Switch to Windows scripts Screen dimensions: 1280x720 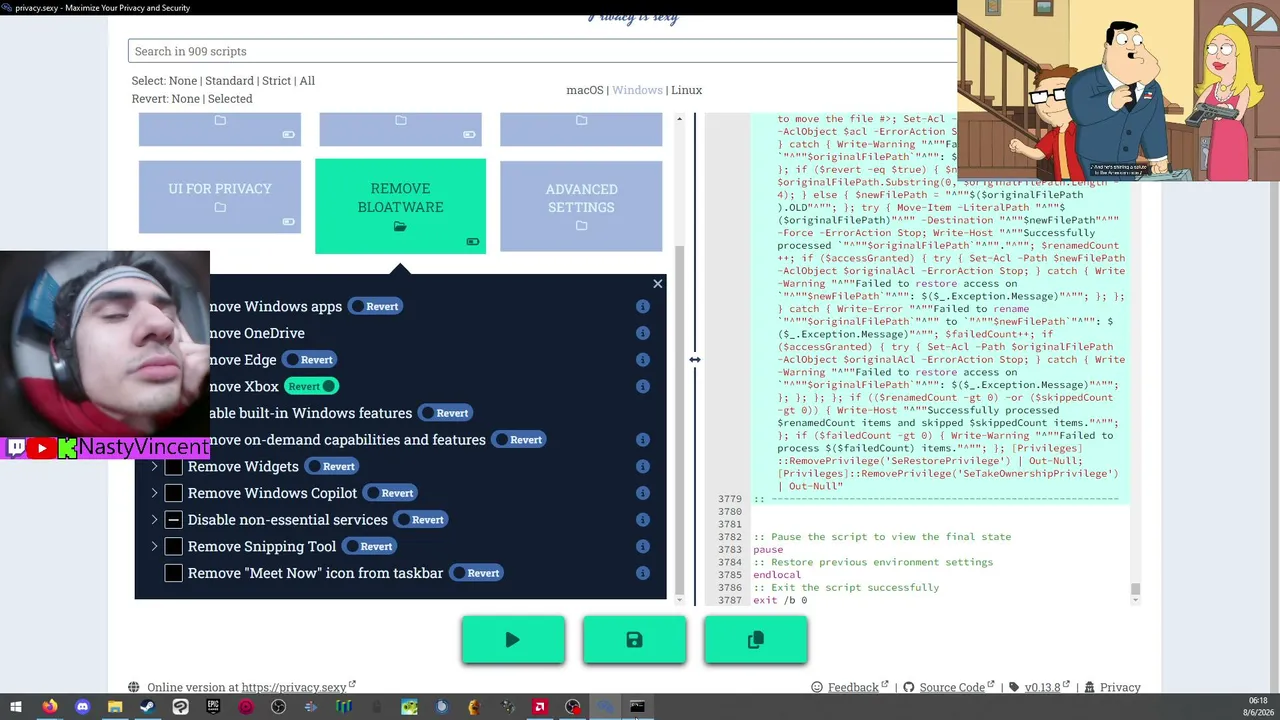click(637, 90)
